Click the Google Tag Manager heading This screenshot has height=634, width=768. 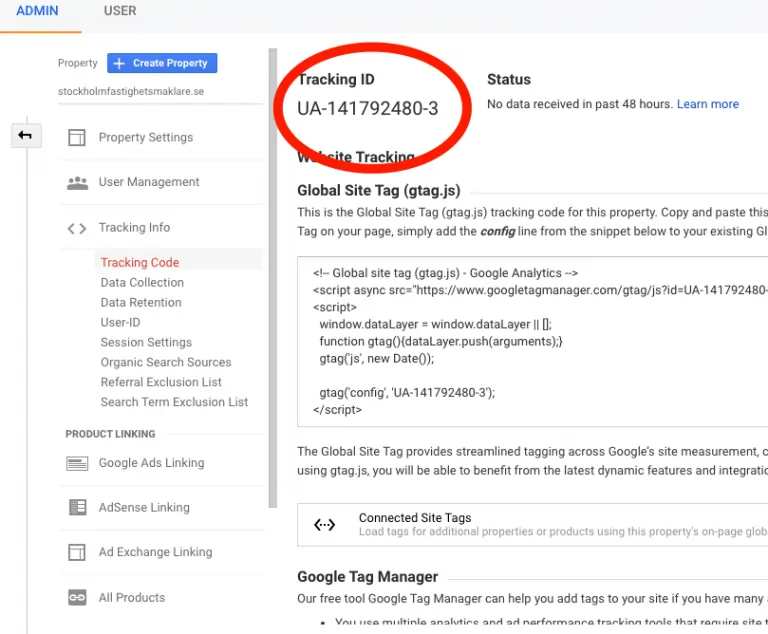(x=367, y=577)
